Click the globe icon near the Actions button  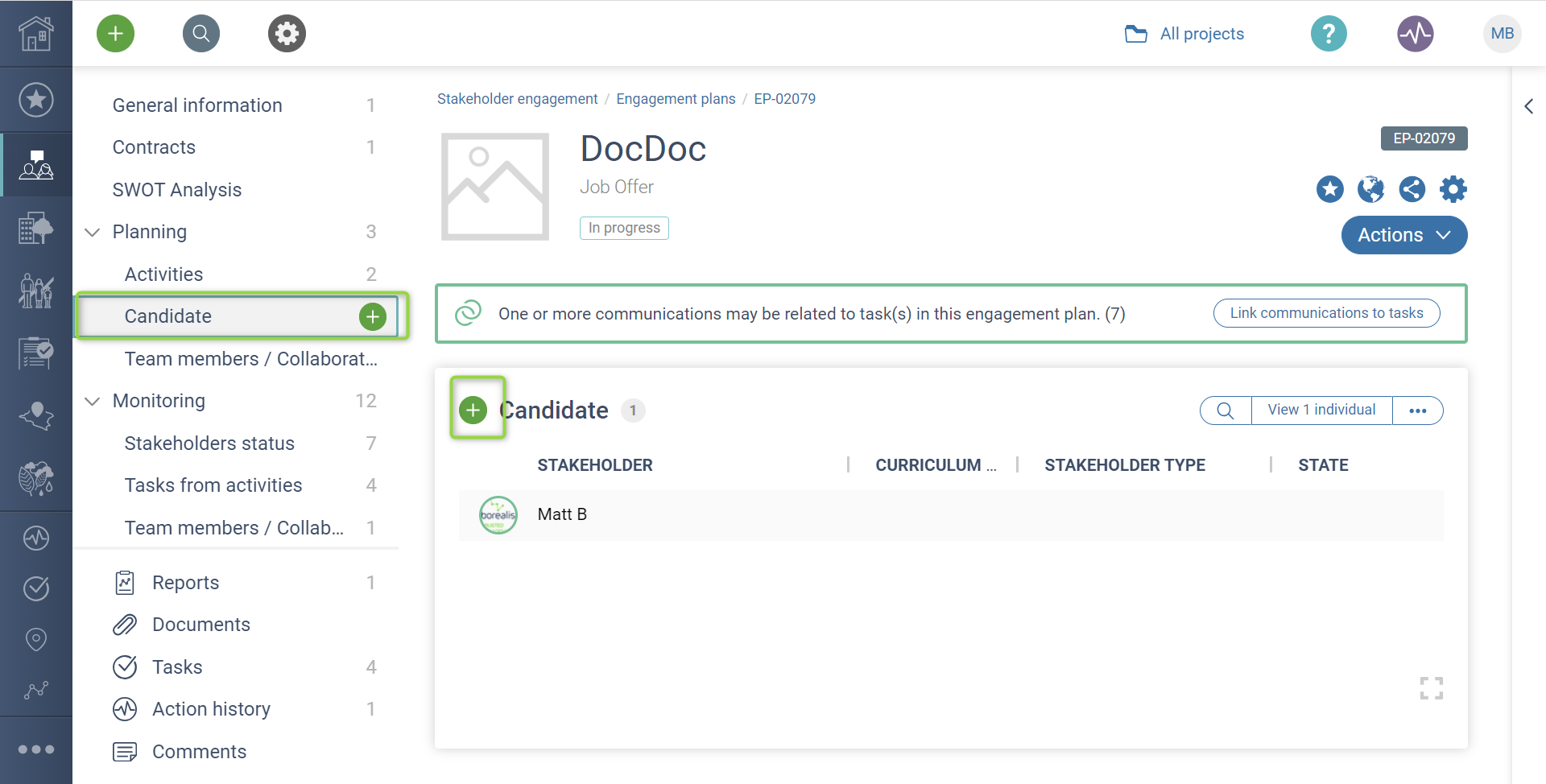(x=1371, y=189)
